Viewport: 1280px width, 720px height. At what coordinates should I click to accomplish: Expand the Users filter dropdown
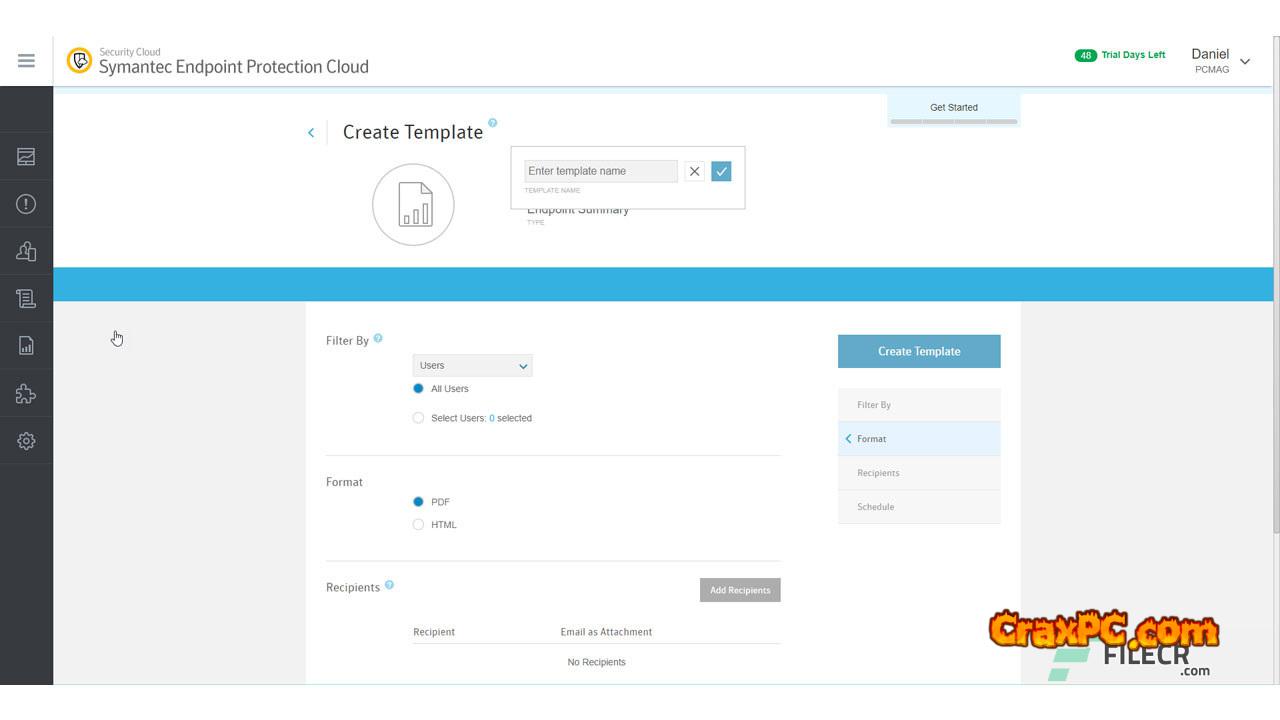pos(472,366)
